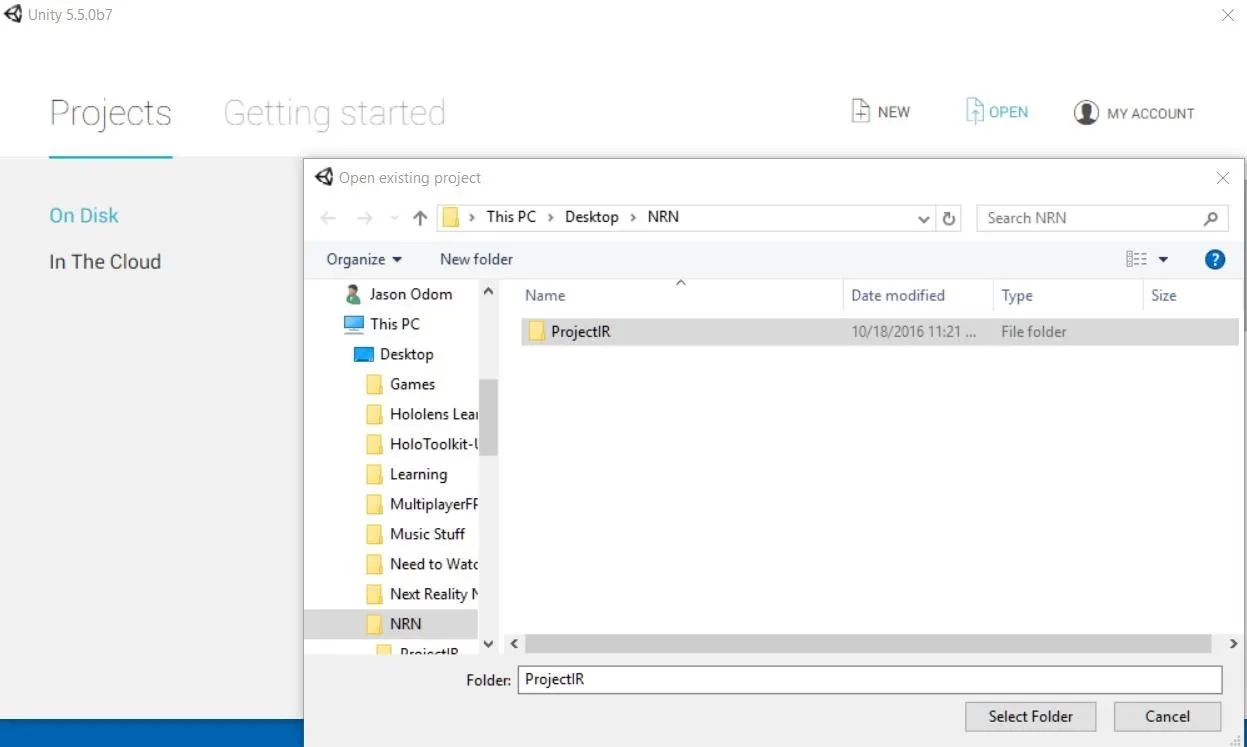
Task: Expand chevron after This PC in path
Action: [551, 217]
